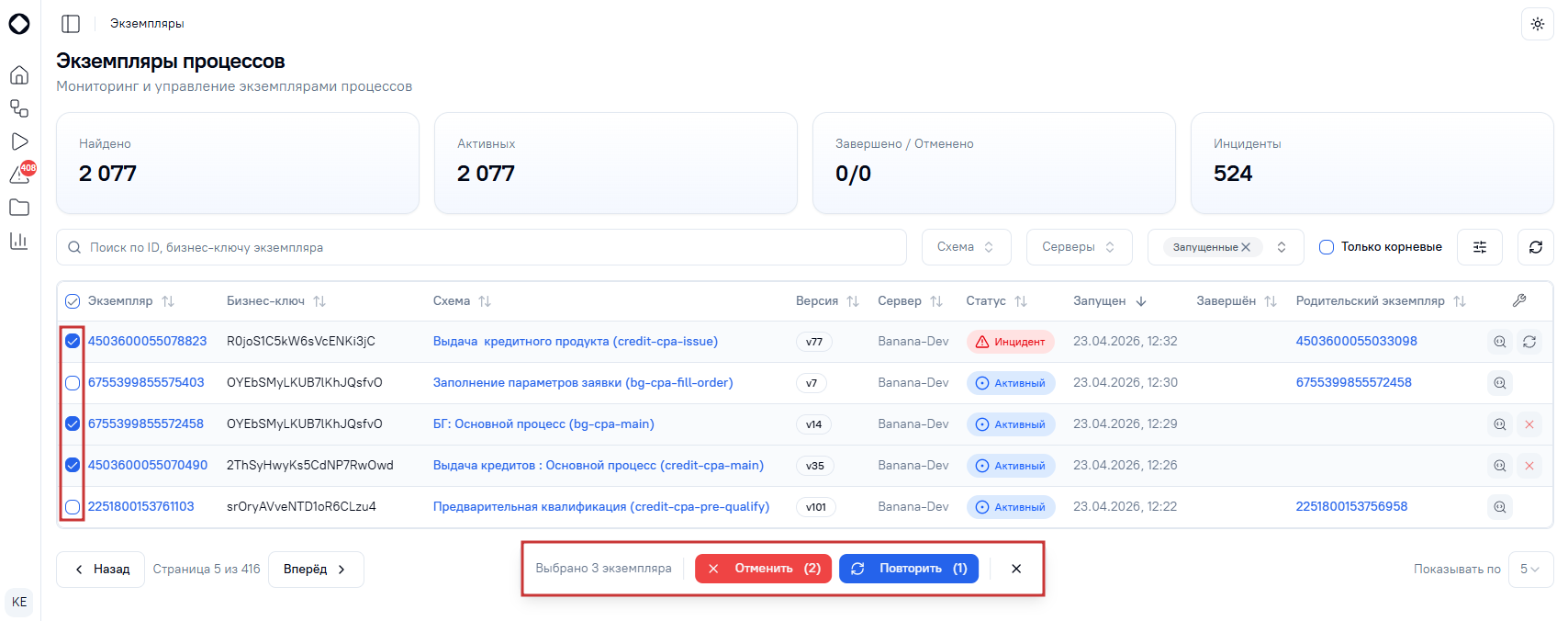Screen dimensions: 1568x621
Task: Open the analytics bar chart sidebar icon
Action: point(19,241)
